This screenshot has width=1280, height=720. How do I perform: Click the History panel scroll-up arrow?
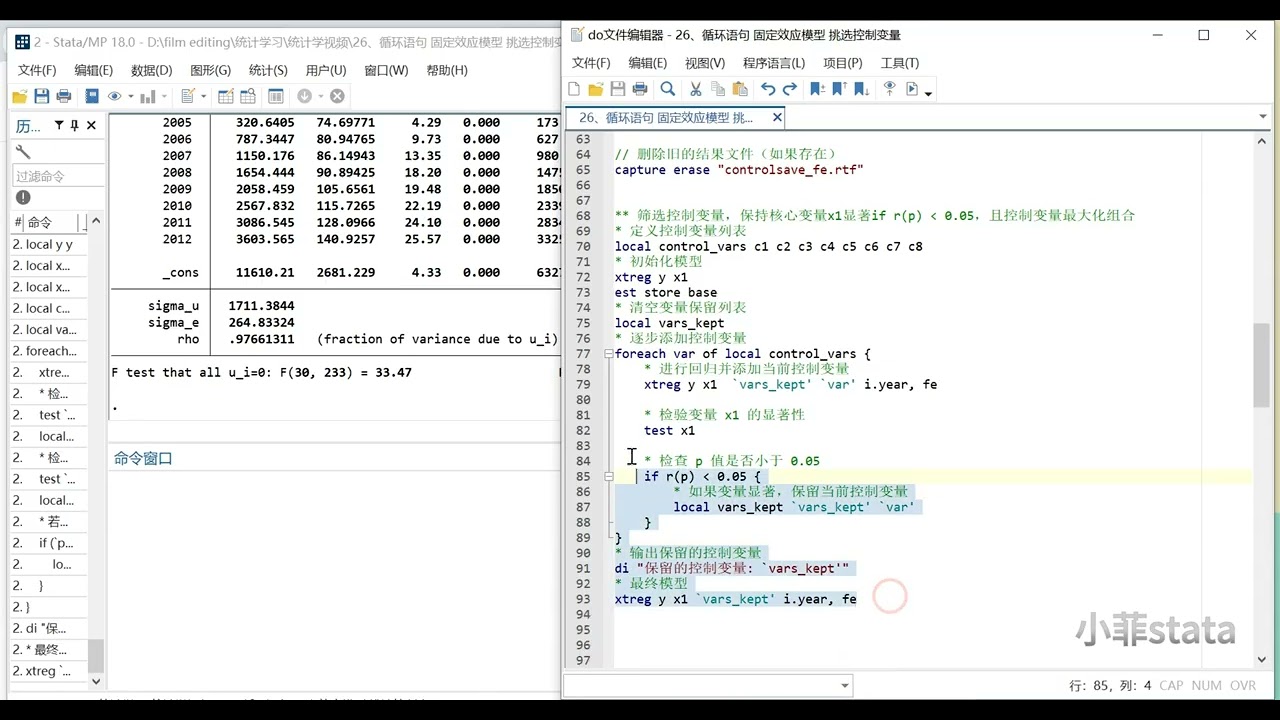[x=96, y=222]
